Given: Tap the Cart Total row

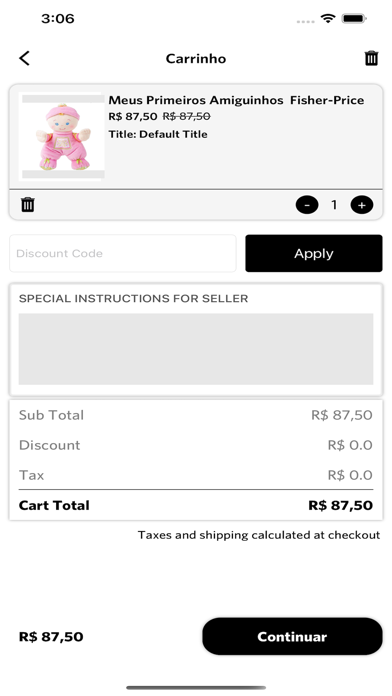Looking at the screenshot, I should (x=196, y=505).
